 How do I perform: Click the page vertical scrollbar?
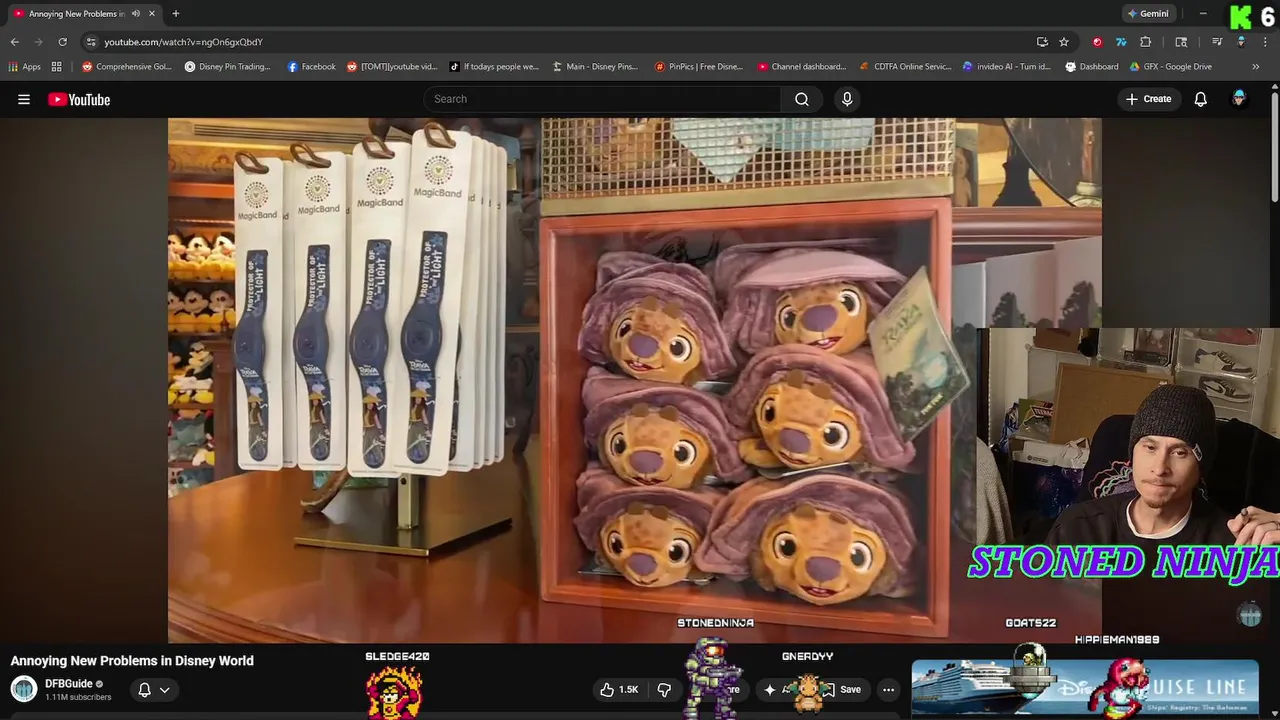pyautogui.click(x=1275, y=145)
